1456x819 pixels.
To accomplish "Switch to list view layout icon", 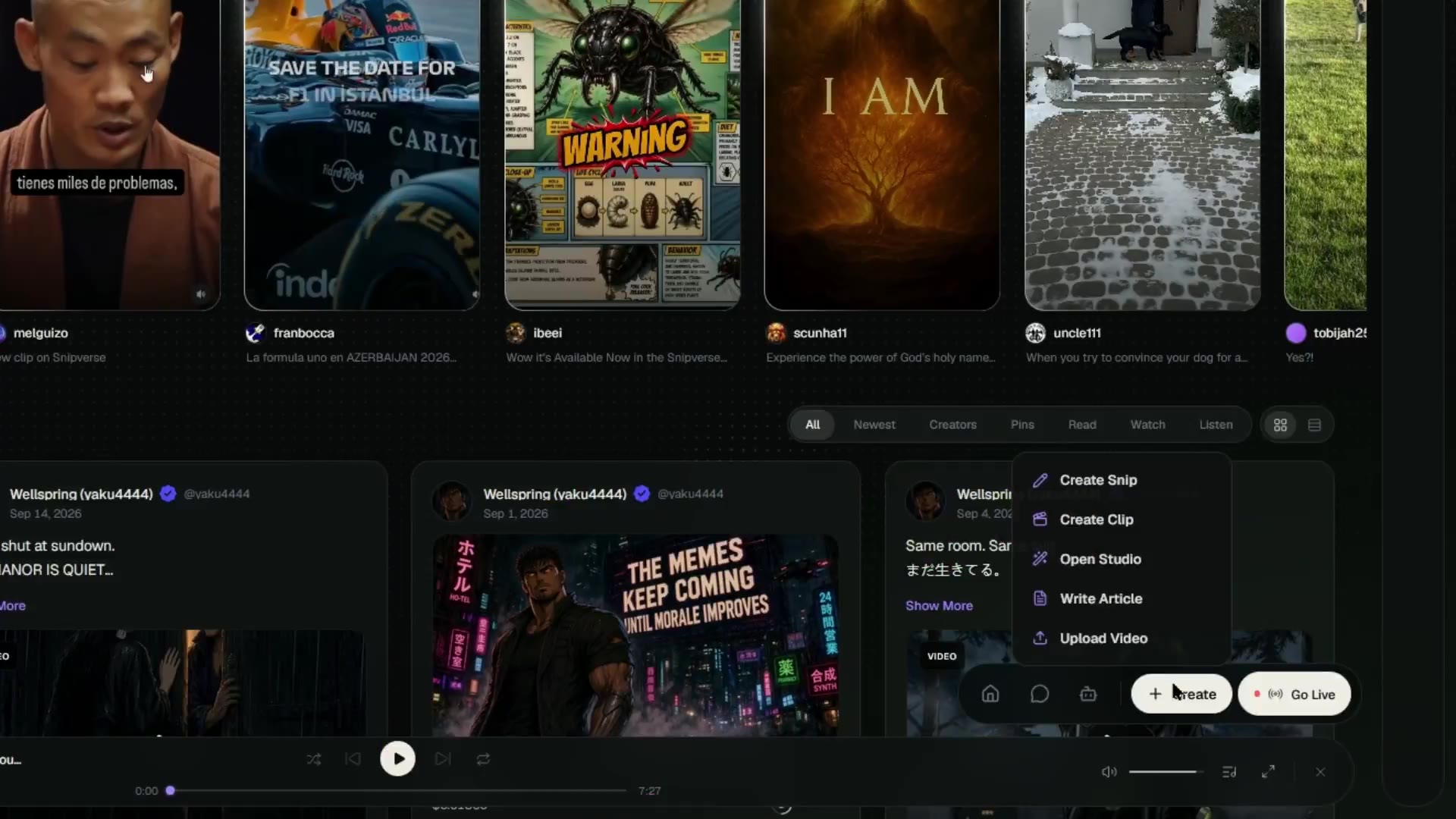I will 1314,425.
